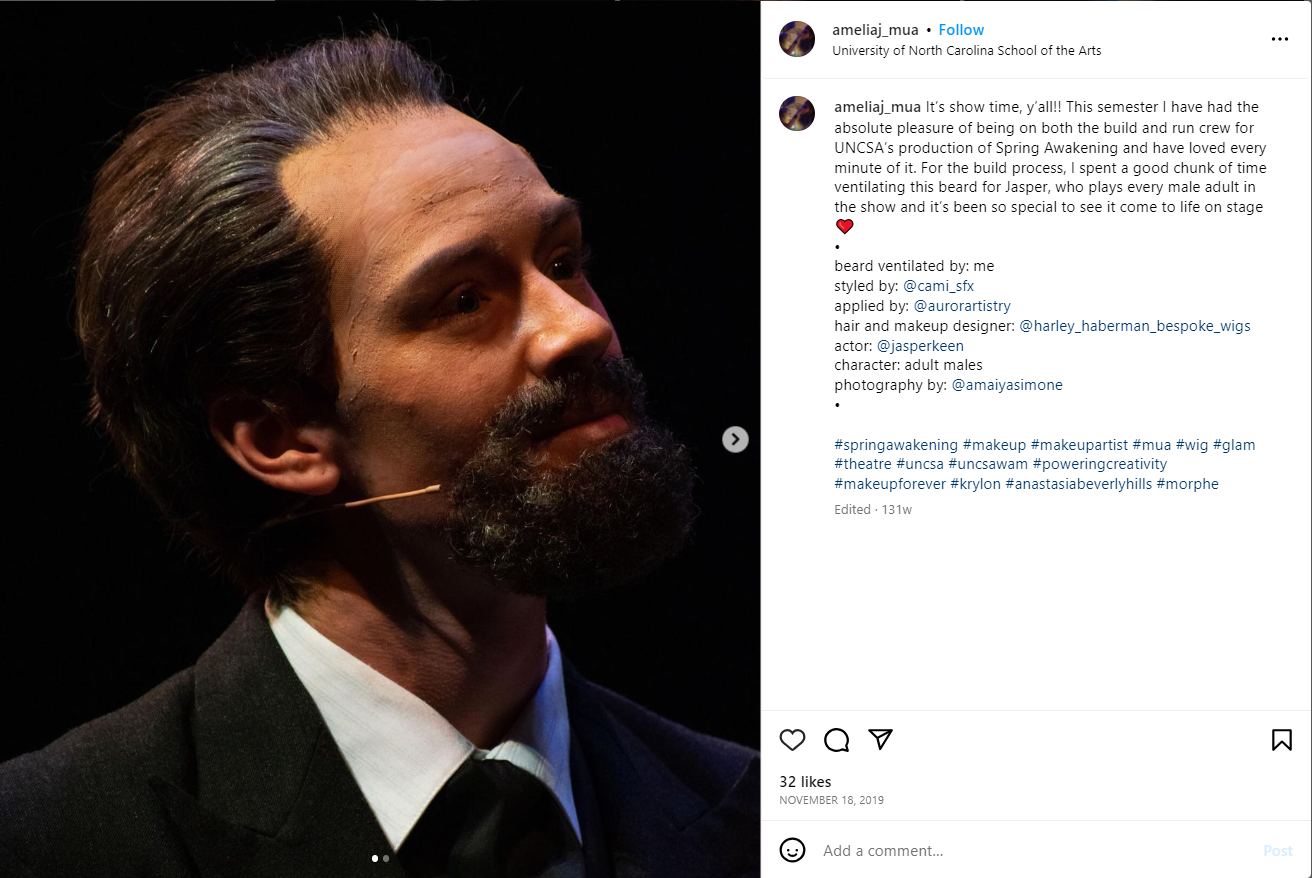Click the avatar beside the caption
Image resolution: width=1312 pixels, height=878 pixels.
tap(797, 113)
